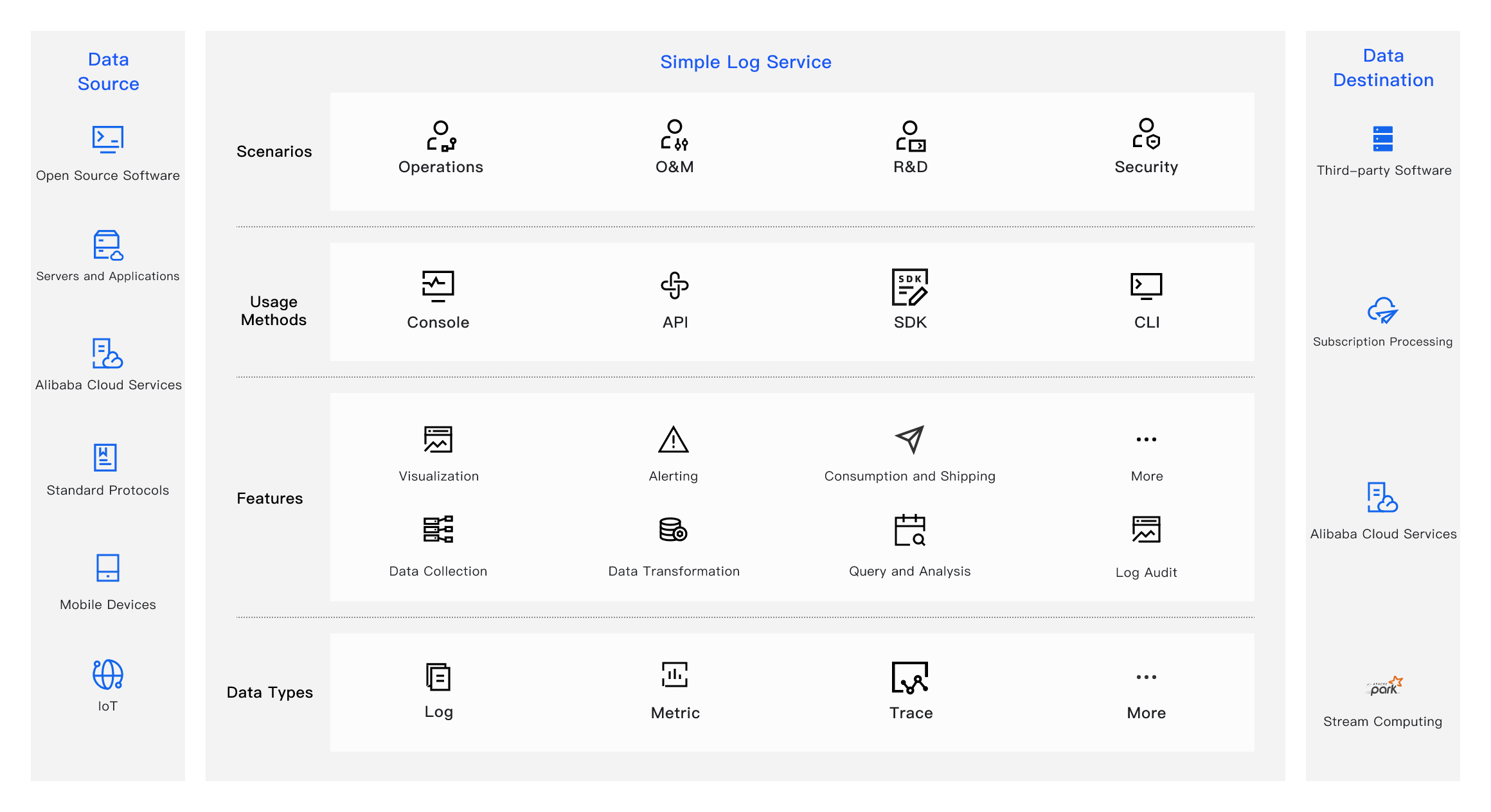
Task: Click the Visualization text label
Action: pos(438,477)
